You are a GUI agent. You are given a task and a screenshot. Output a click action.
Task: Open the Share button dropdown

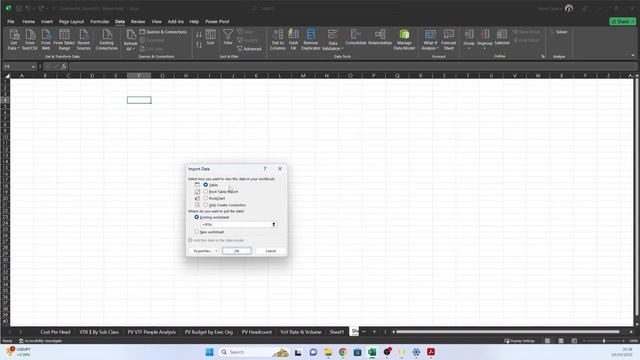click(633, 21)
